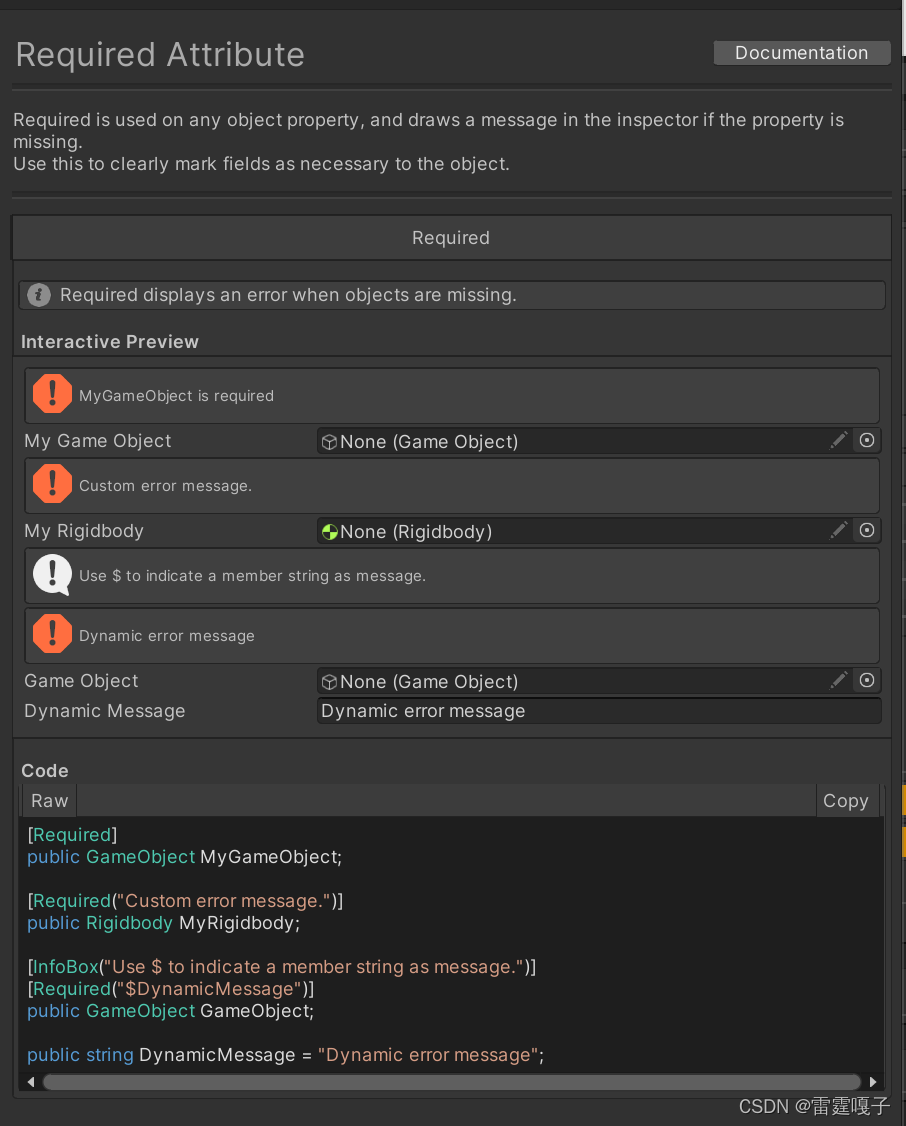
Task: Switch to the Raw code tab
Action: [x=49, y=801]
